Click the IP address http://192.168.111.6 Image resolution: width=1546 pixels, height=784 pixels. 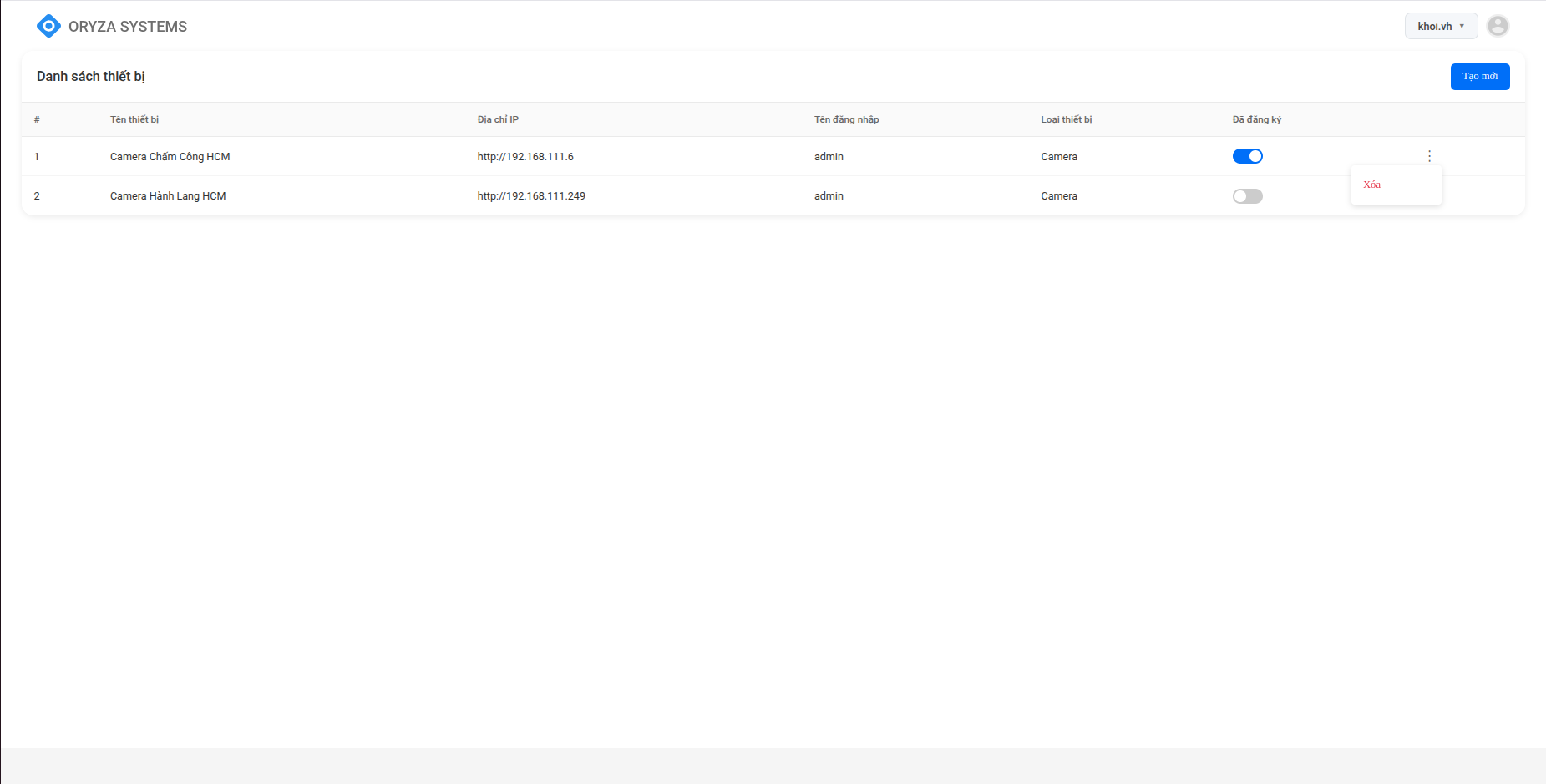click(525, 157)
